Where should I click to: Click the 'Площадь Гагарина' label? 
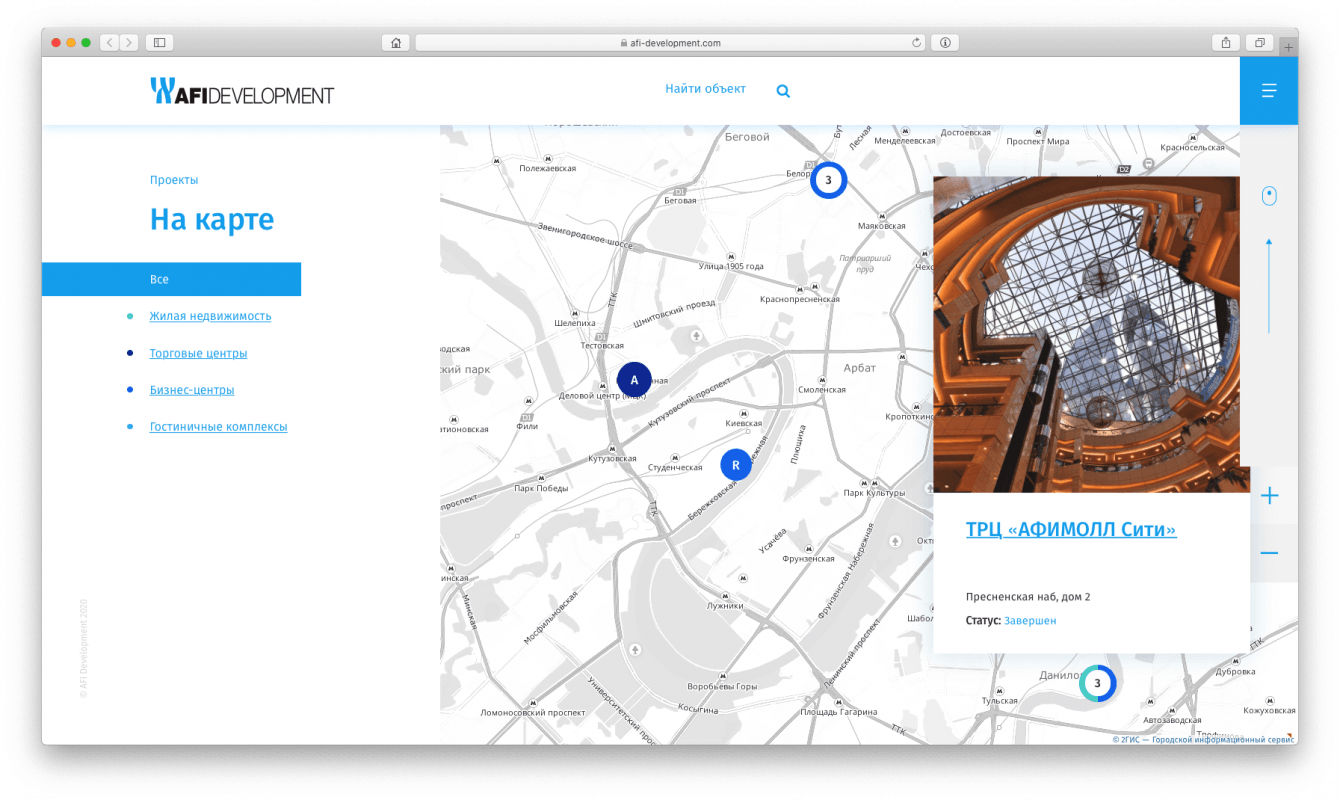point(839,712)
